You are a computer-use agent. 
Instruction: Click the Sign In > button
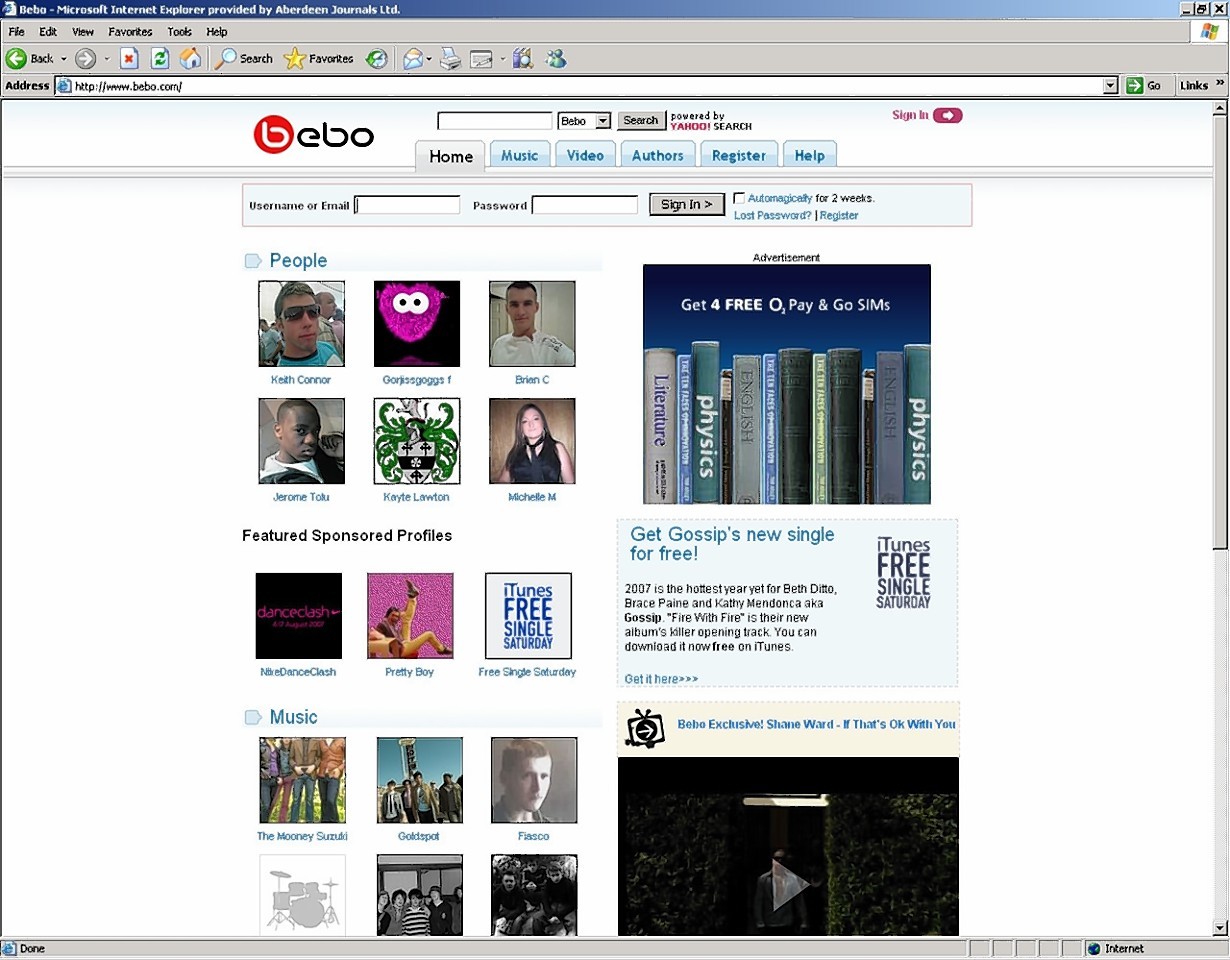click(x=687, y=205)
